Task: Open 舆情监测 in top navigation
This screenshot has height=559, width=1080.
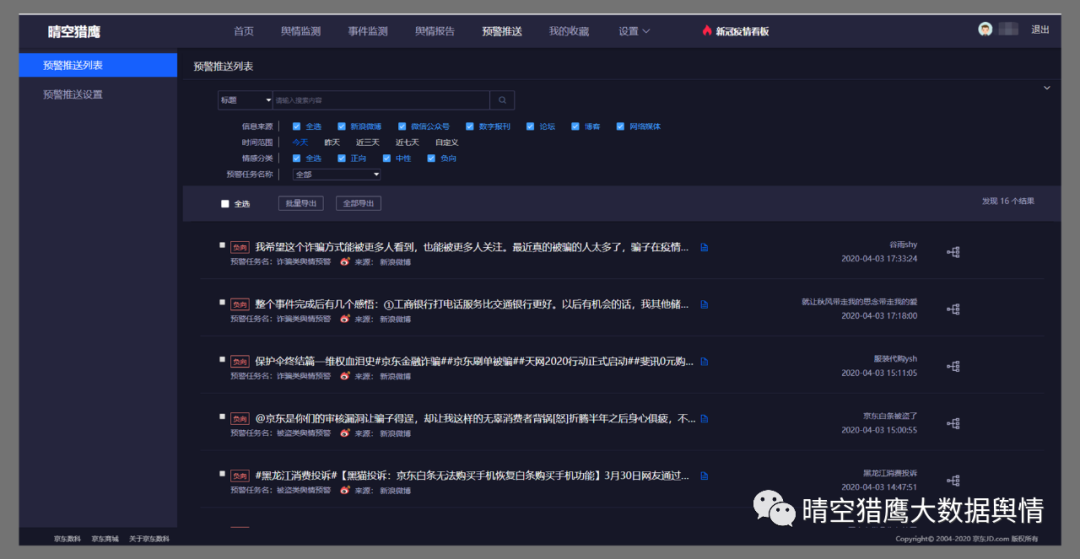Action: [x=300, y=31]
